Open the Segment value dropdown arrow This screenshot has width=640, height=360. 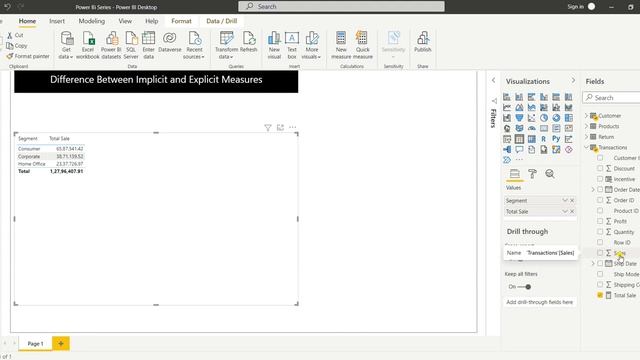coord(565,200)
